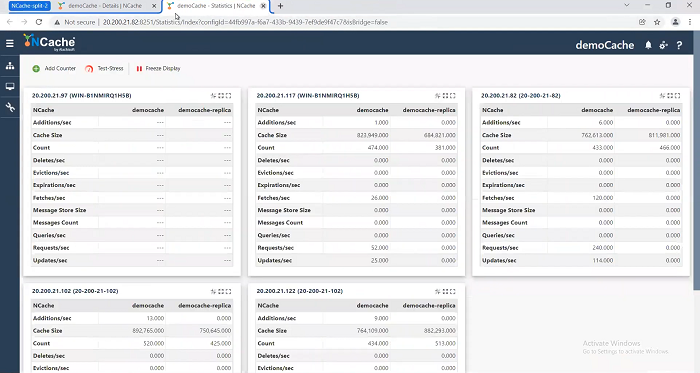
Task: Open the browser profile icon
Action: point(675,22)
